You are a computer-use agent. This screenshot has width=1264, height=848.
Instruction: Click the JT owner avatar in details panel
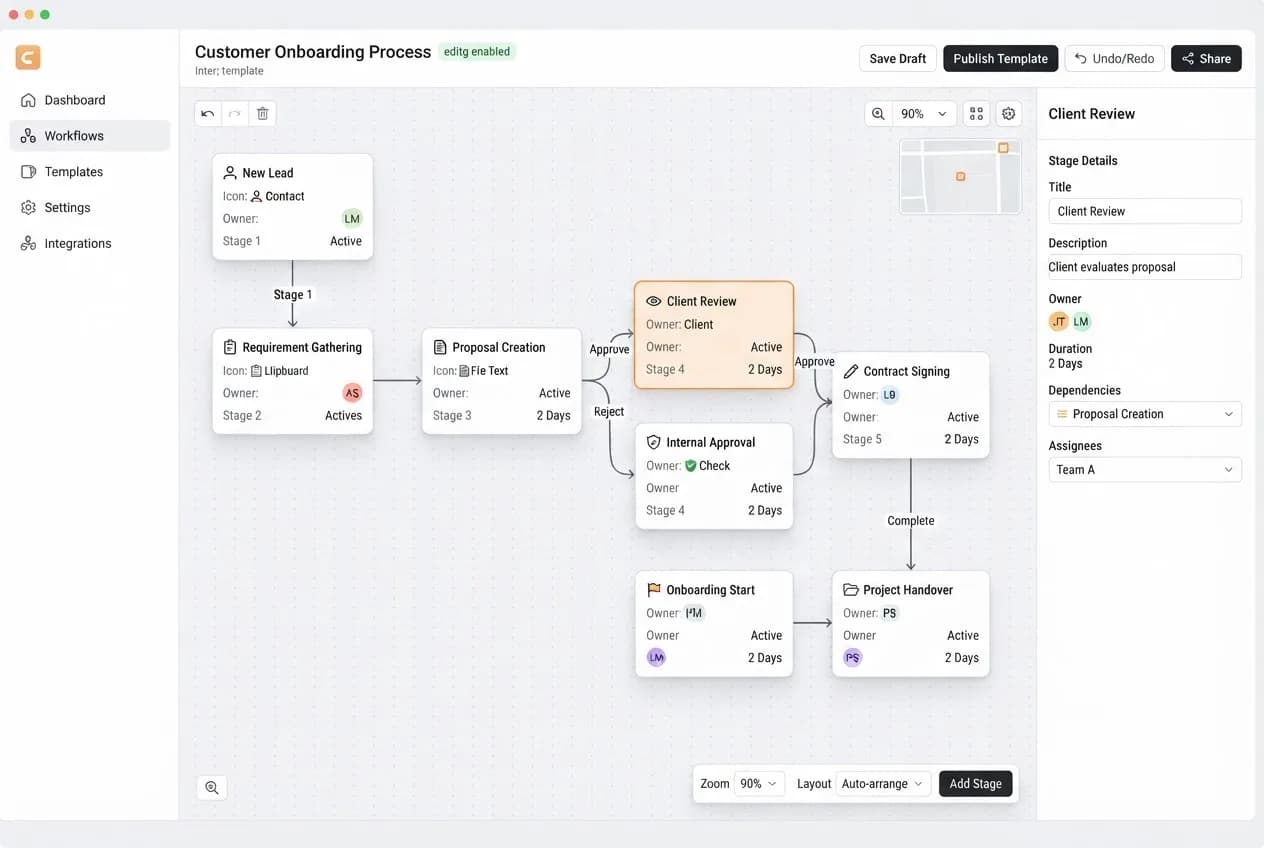(1058, 322)
